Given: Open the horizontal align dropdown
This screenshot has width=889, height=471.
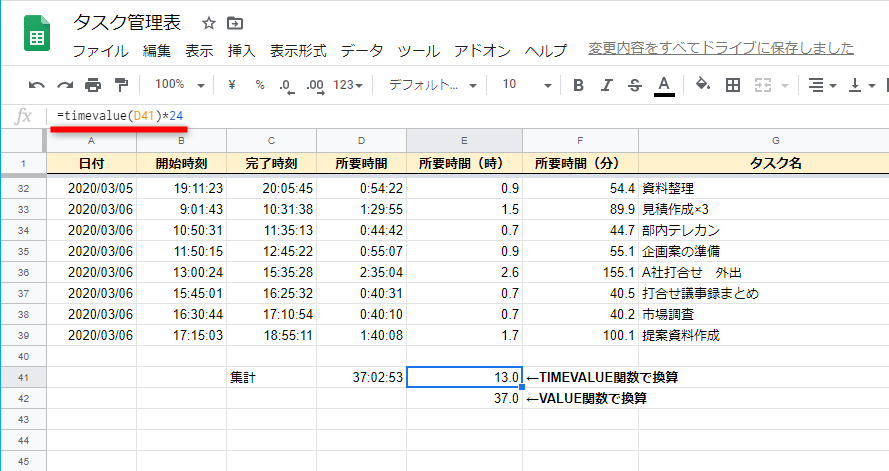Looking at the screenshot, I should (x=822, y=86).
